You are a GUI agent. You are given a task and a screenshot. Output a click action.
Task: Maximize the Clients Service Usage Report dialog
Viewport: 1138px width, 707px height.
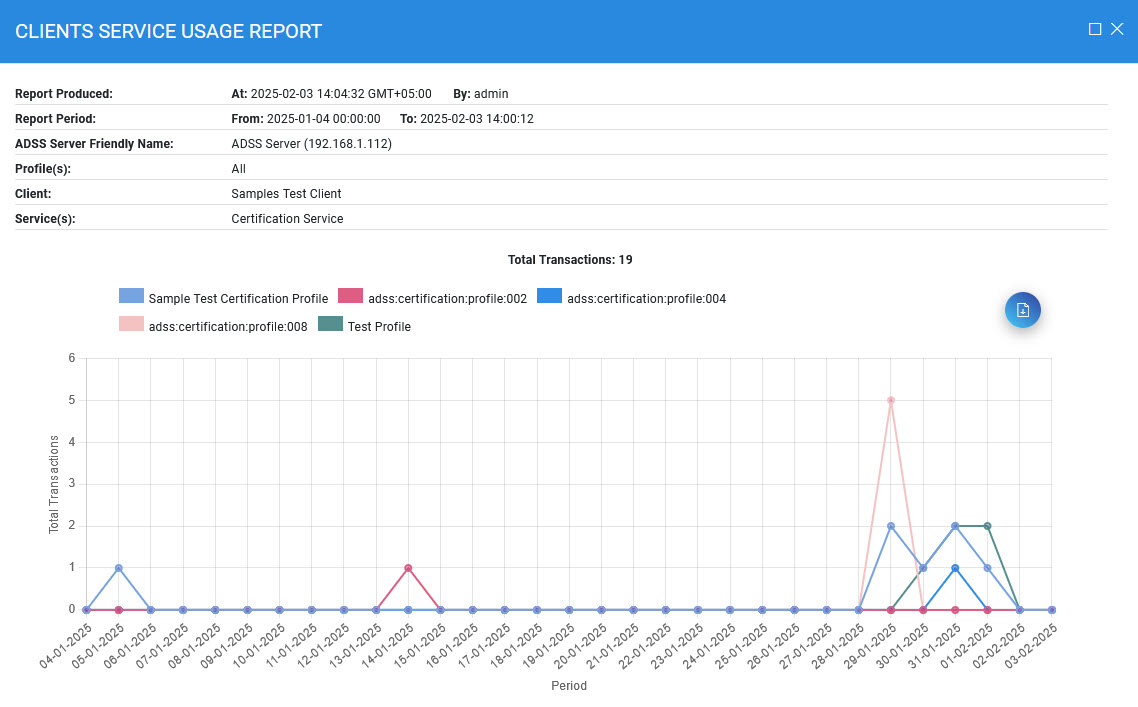(1095, 30)
